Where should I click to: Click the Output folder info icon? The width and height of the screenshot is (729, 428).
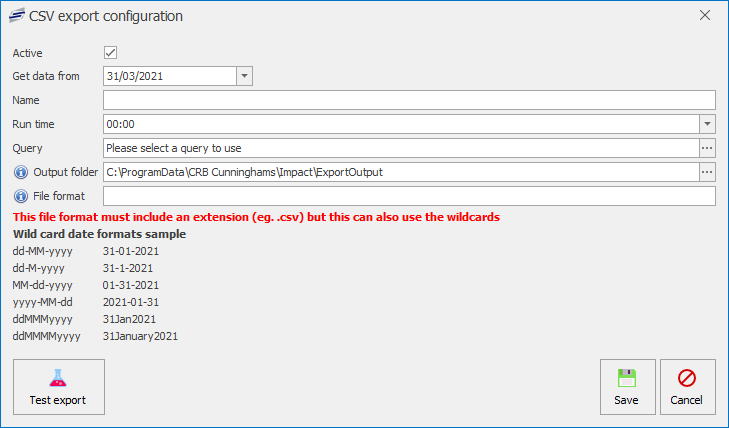point(20,172)
